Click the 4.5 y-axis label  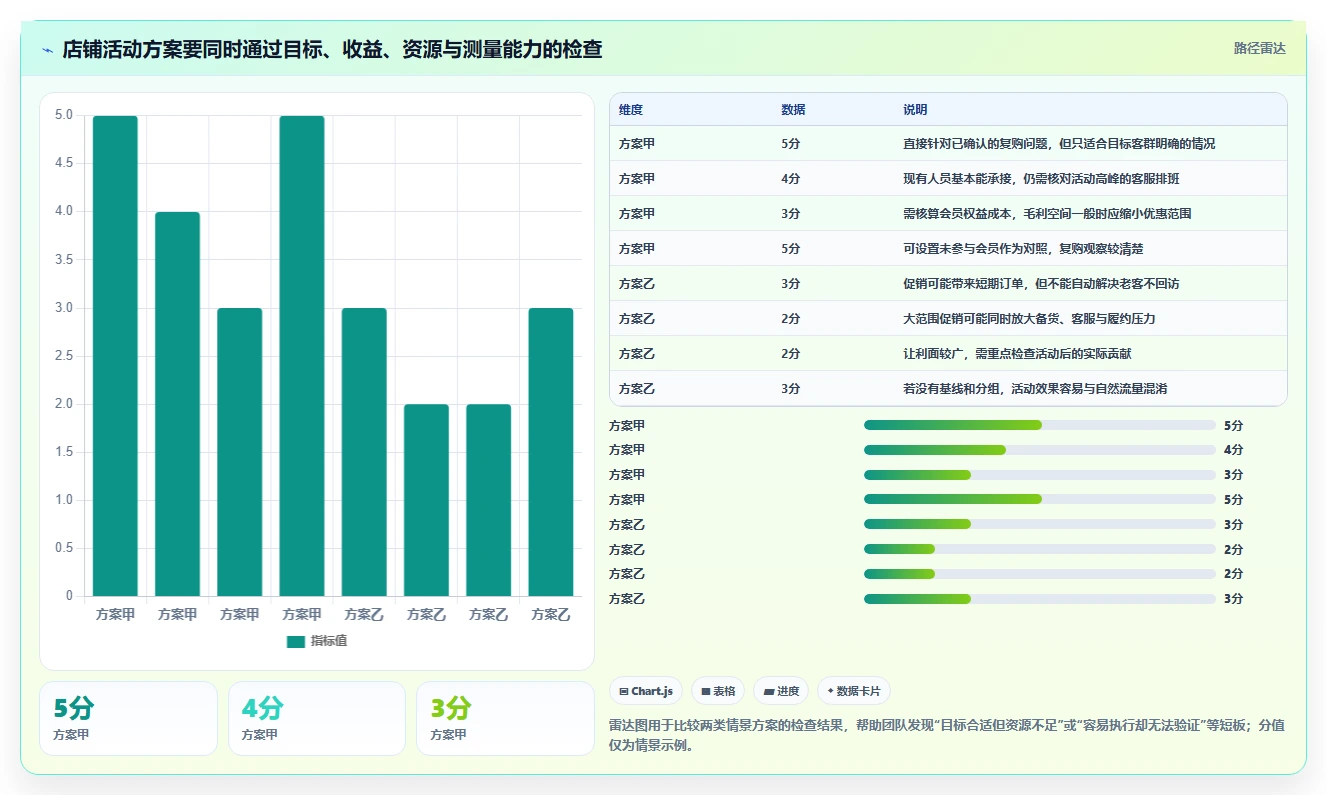(x=63, y=163)
